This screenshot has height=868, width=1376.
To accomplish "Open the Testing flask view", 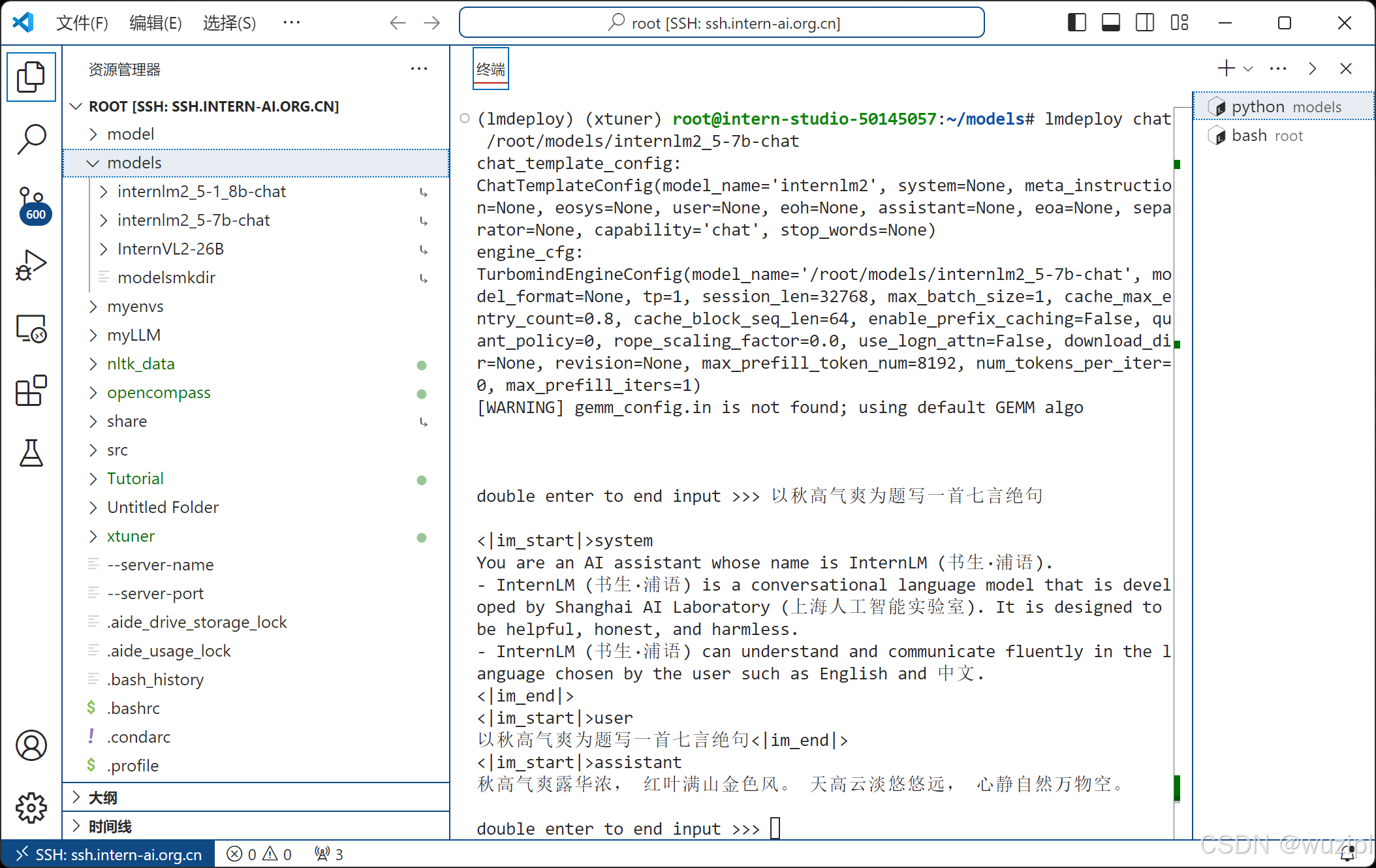I will click(x=31, y=452).
